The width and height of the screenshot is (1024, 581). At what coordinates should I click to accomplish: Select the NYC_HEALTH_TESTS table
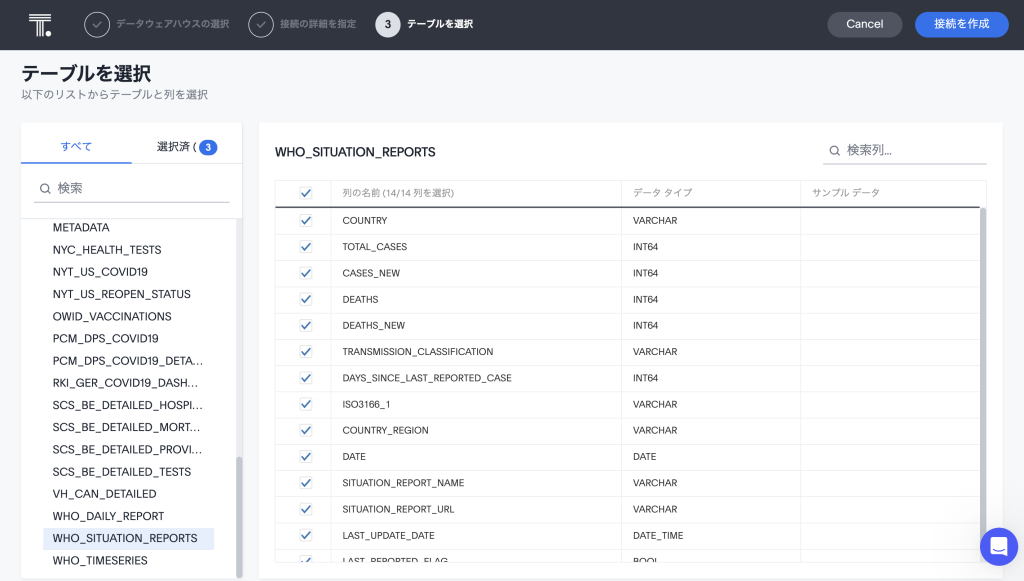[x=107, y=250]
